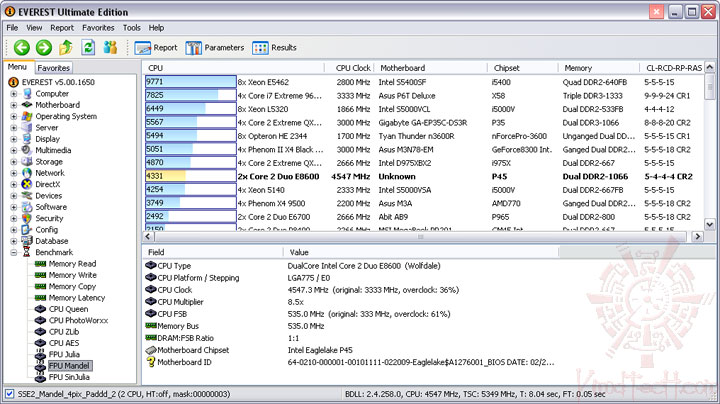Expand the Motherboard node
This screenshot has height=404, width=720.
pos(14,105)
